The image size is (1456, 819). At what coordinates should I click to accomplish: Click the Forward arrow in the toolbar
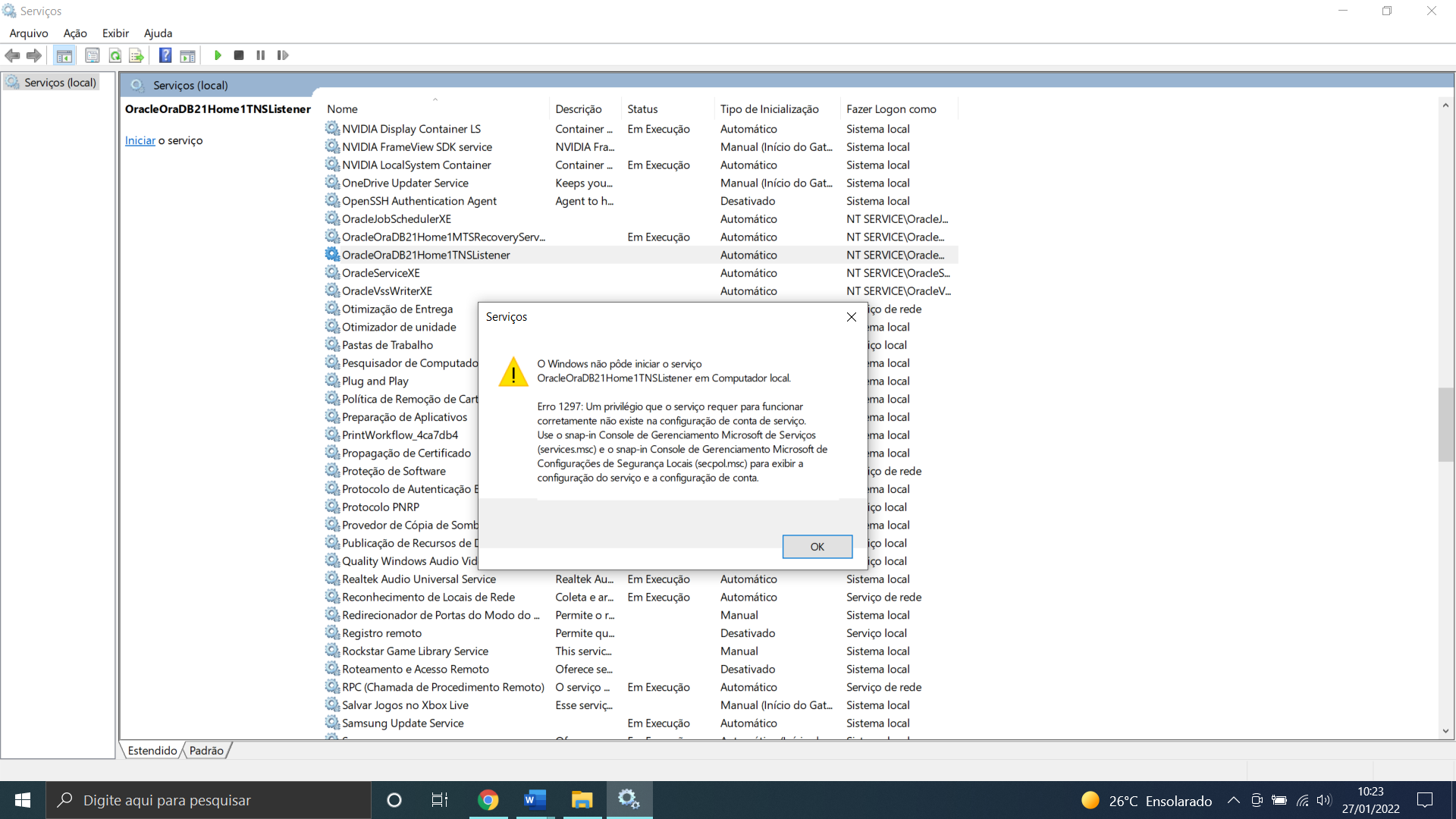[34, 55]
